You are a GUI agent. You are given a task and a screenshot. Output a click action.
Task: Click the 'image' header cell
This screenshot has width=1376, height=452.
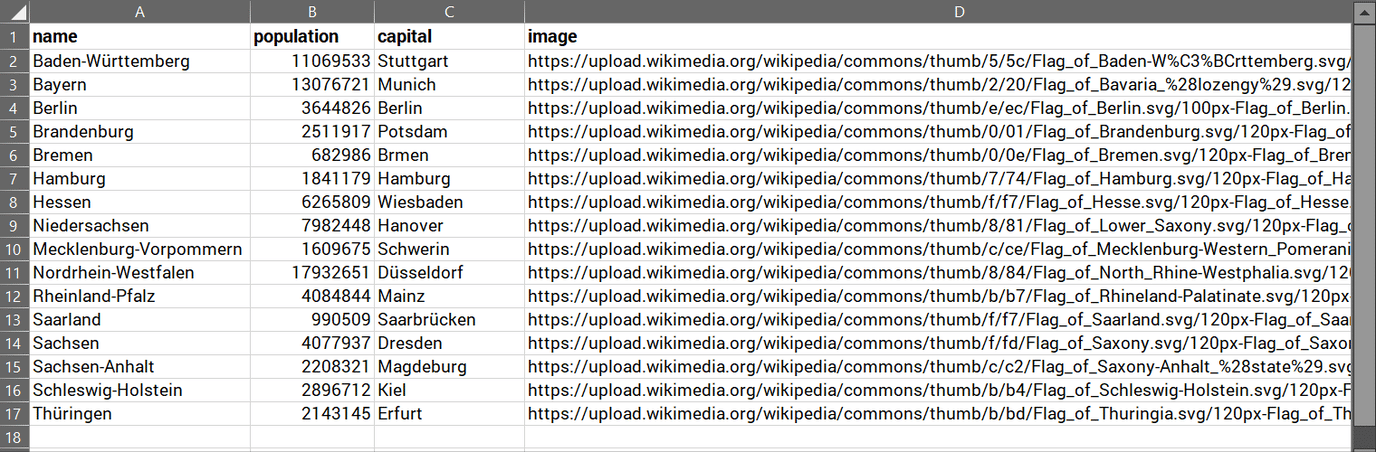(x=938, y=37)
